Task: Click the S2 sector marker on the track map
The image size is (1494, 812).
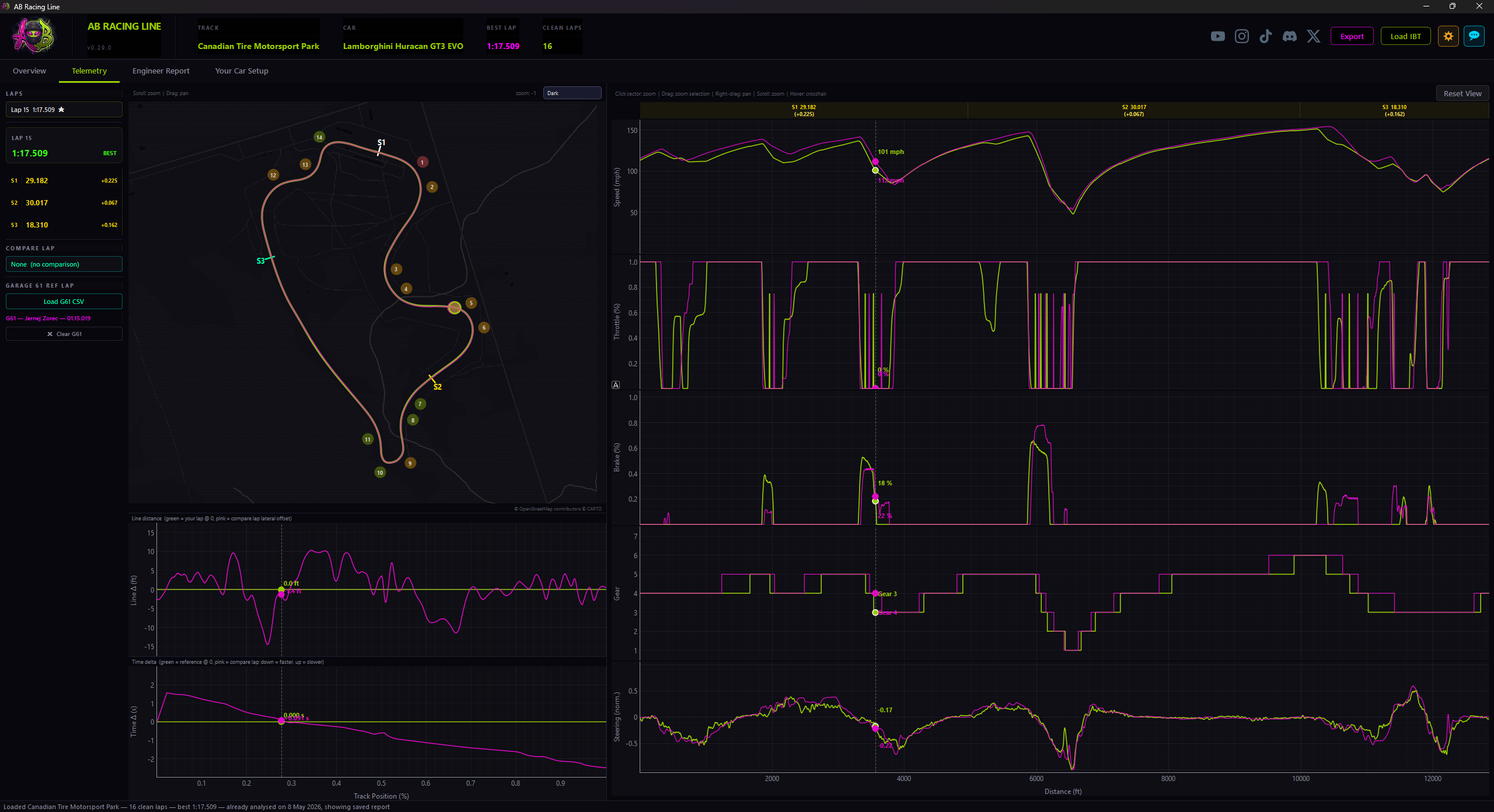Action: [437, 387]
